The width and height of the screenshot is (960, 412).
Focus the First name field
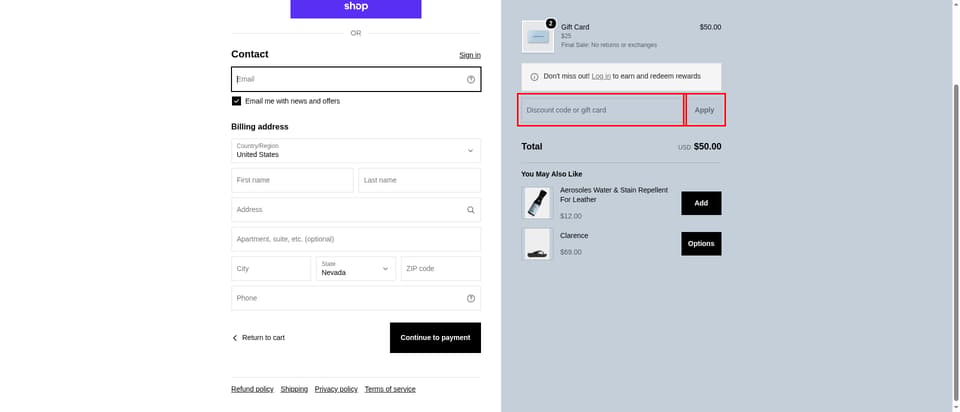click(292, 181)
